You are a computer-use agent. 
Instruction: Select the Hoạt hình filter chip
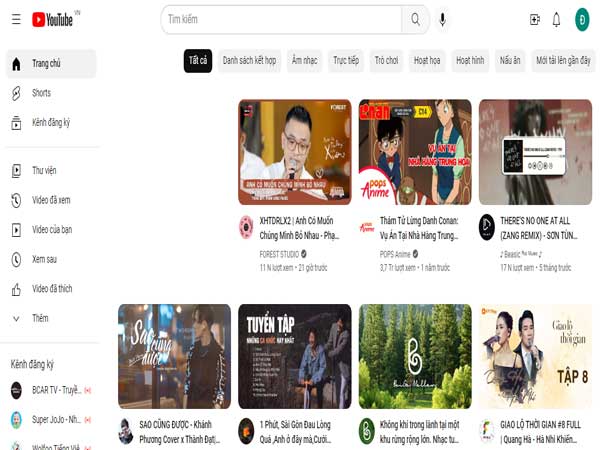pos(470,61)
